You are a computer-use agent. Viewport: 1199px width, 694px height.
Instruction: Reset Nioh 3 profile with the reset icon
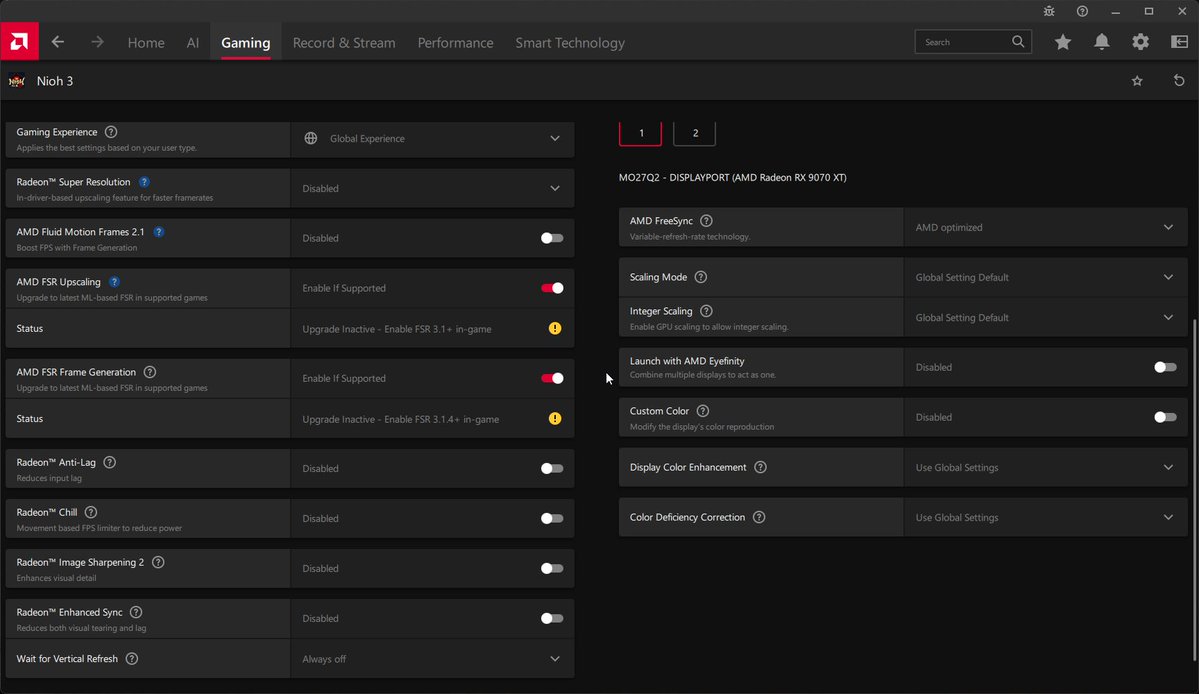click(1179, 80)
